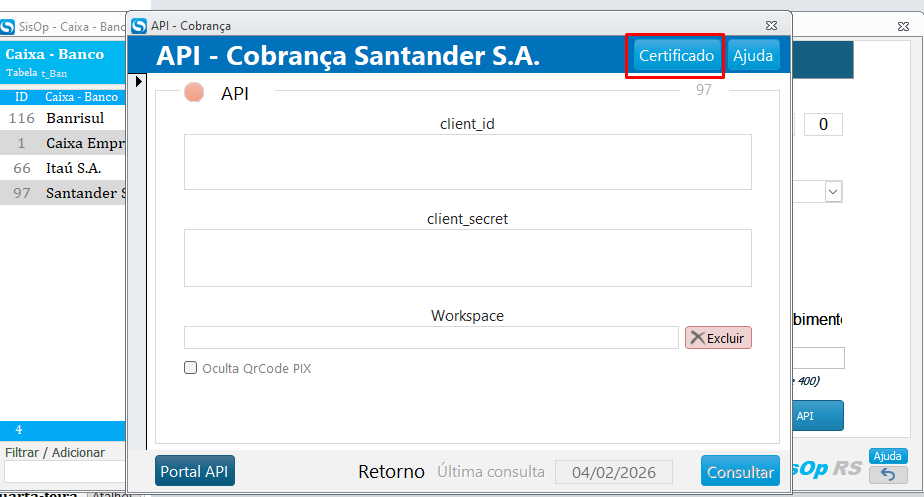This screenshot has height=497, width=924.
Task: Click the record pointer arrow at row selector
Action: pos(139,81)
